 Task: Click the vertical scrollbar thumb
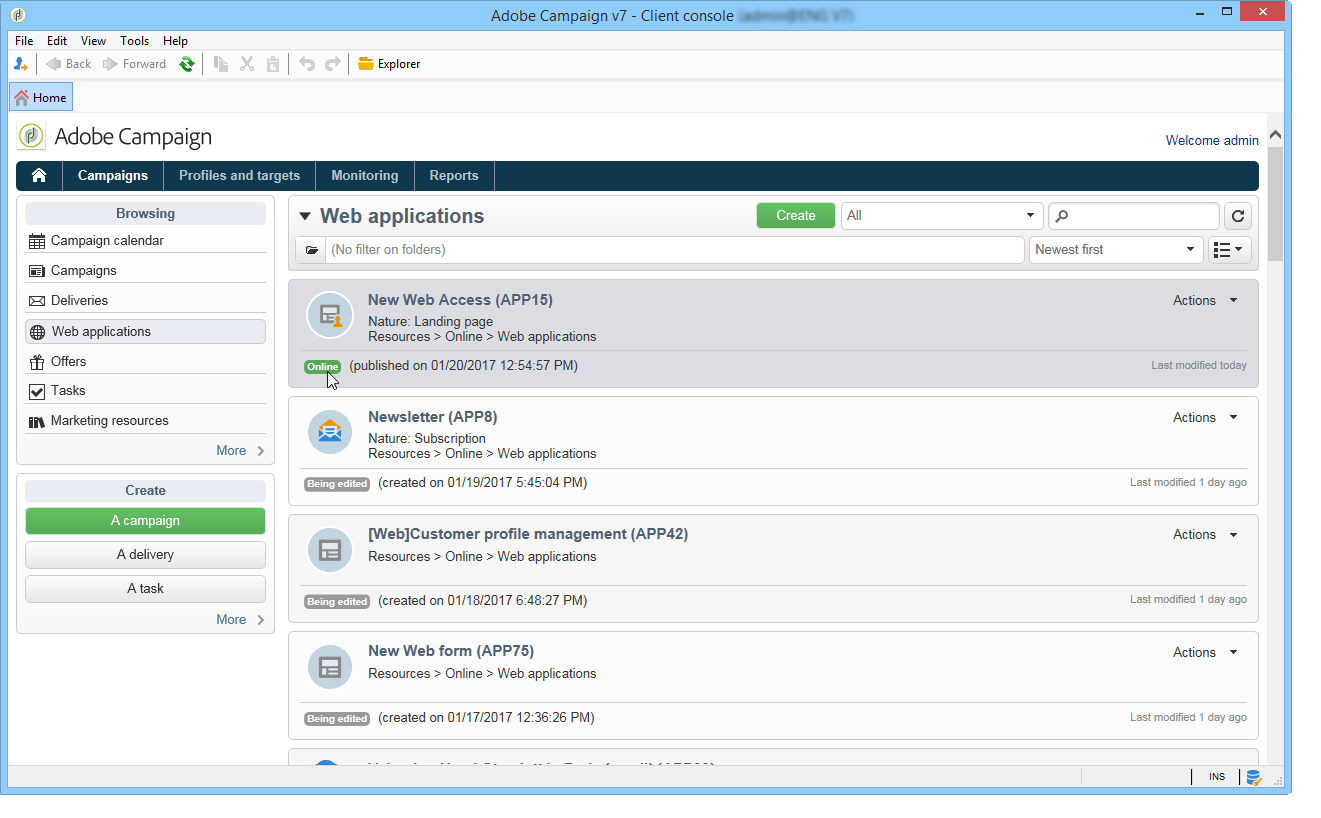point(1275,204)
